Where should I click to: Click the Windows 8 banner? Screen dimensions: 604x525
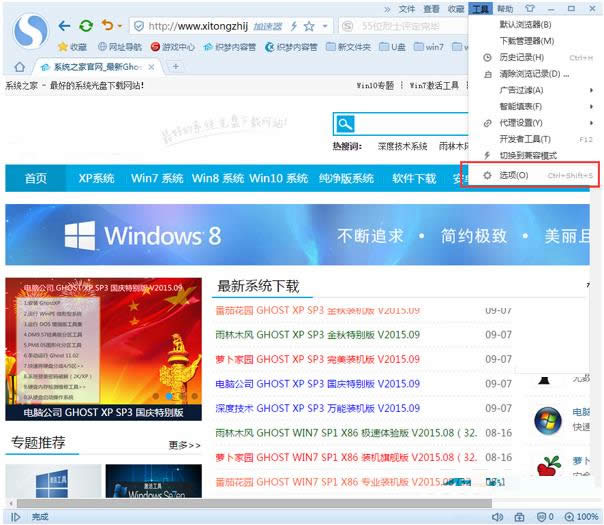point(297,235)
